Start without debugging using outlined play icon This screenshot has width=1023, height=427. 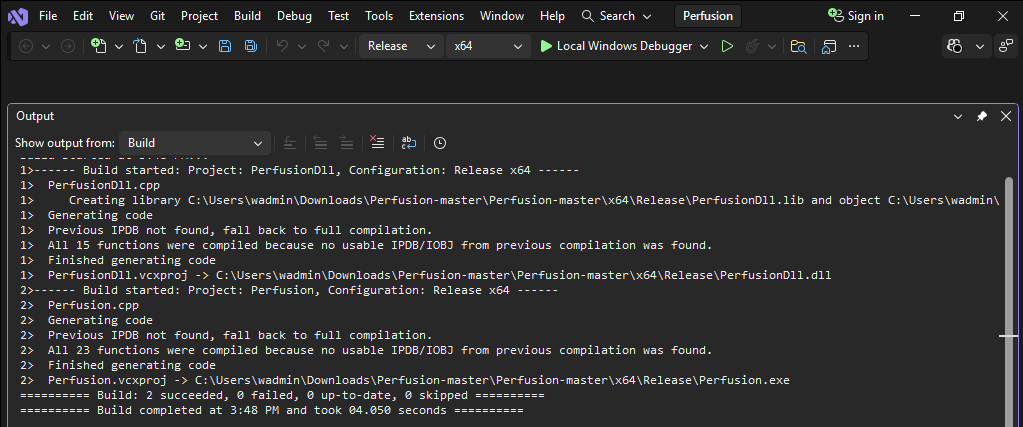point(727,46)
